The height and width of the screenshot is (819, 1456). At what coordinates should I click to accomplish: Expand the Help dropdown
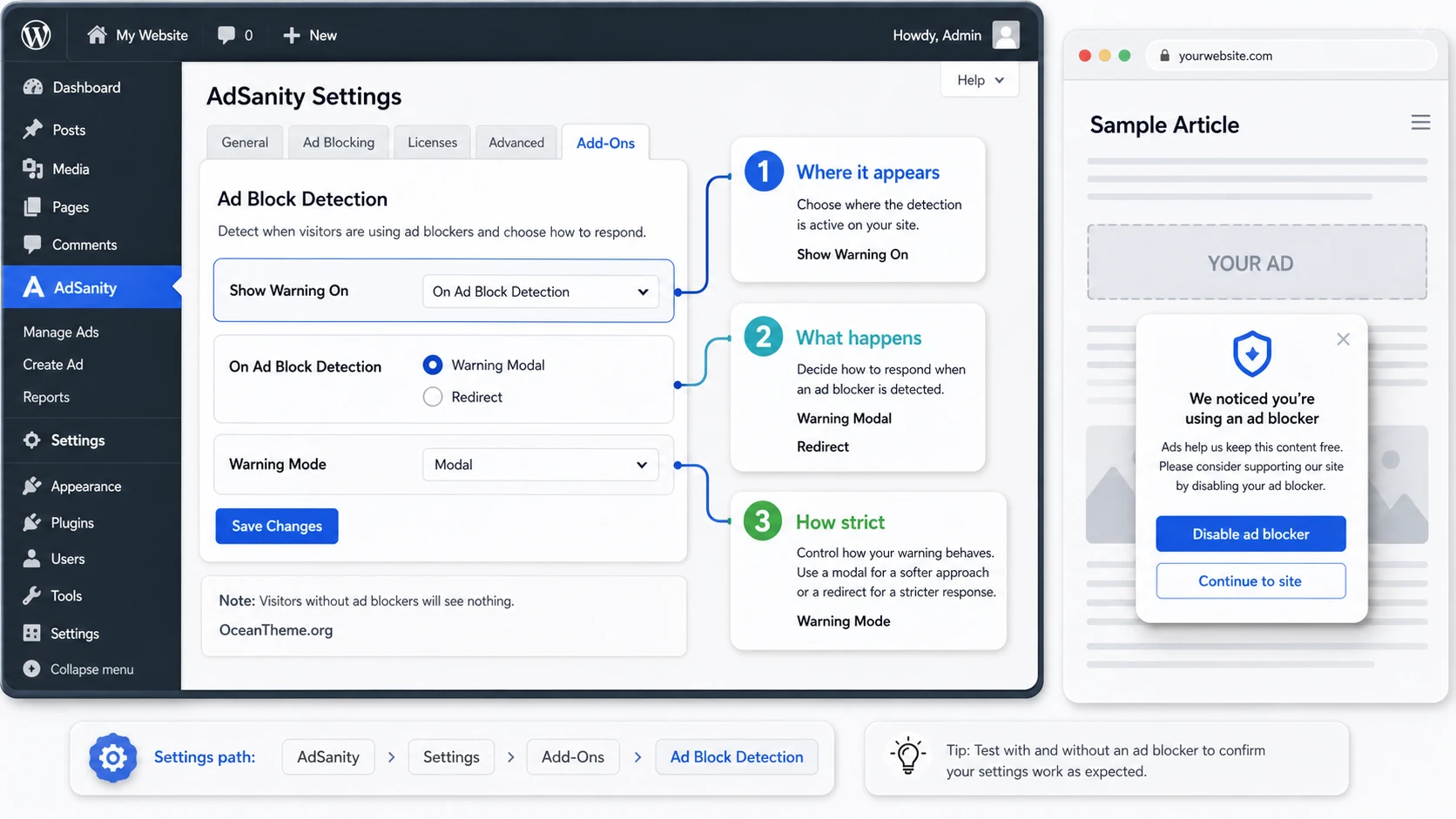[x=980, y=80]
